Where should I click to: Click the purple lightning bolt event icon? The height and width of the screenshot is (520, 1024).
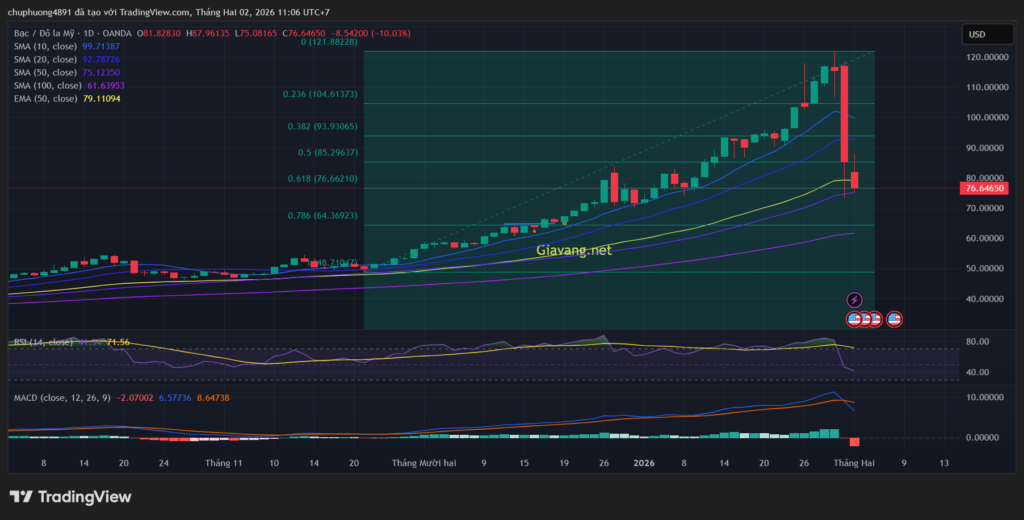pyautogui.click(x=854, y=299)
